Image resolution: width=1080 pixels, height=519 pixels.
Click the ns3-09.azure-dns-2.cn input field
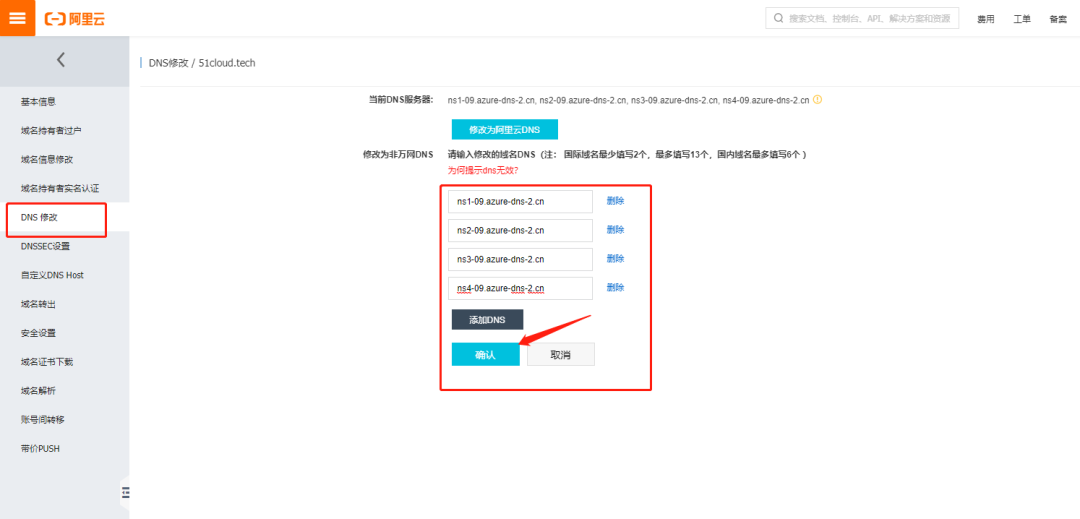[520, 260]
